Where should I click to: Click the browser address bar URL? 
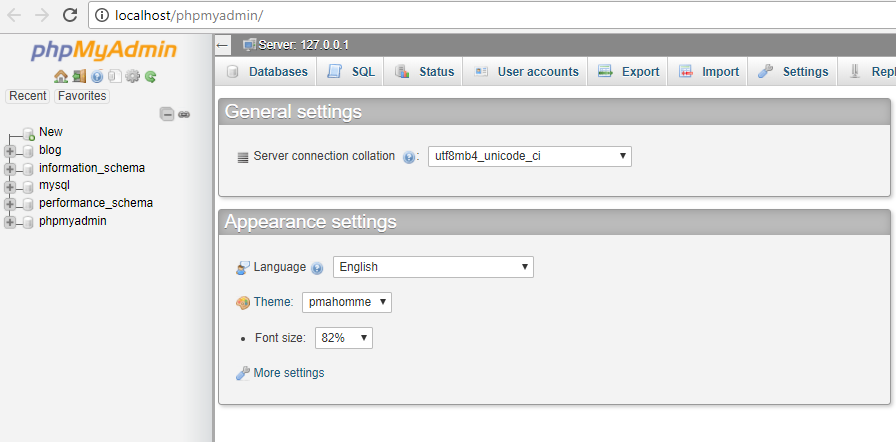(x=189, y=15)
